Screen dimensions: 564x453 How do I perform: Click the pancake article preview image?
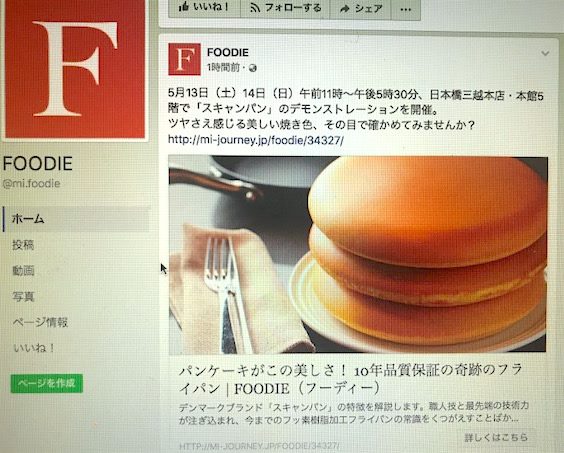click(358, 254)
